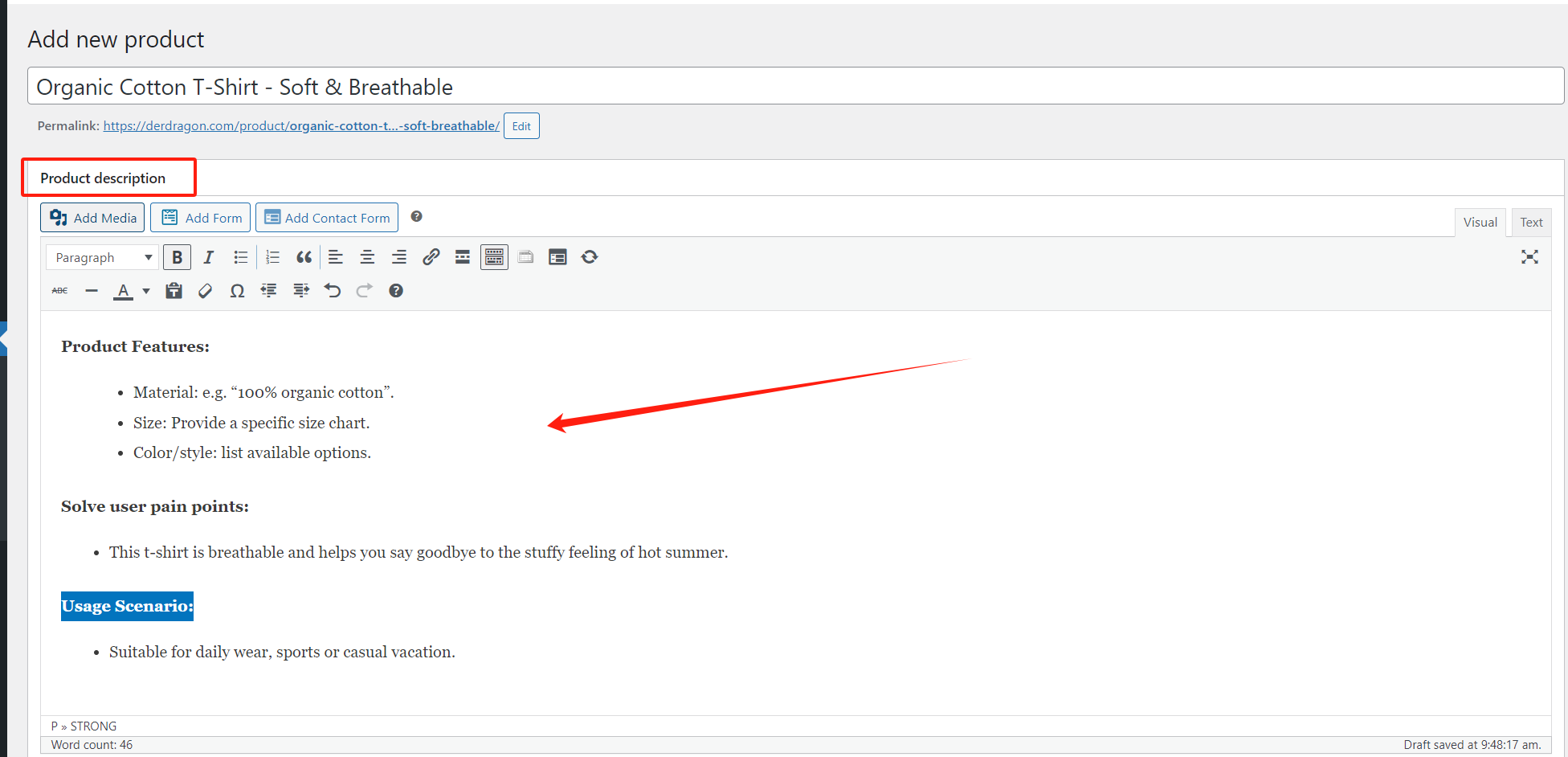The width and height of the screenshot is (1568, 757).
Task: Undo the last edit
Action: click(333, 291)
